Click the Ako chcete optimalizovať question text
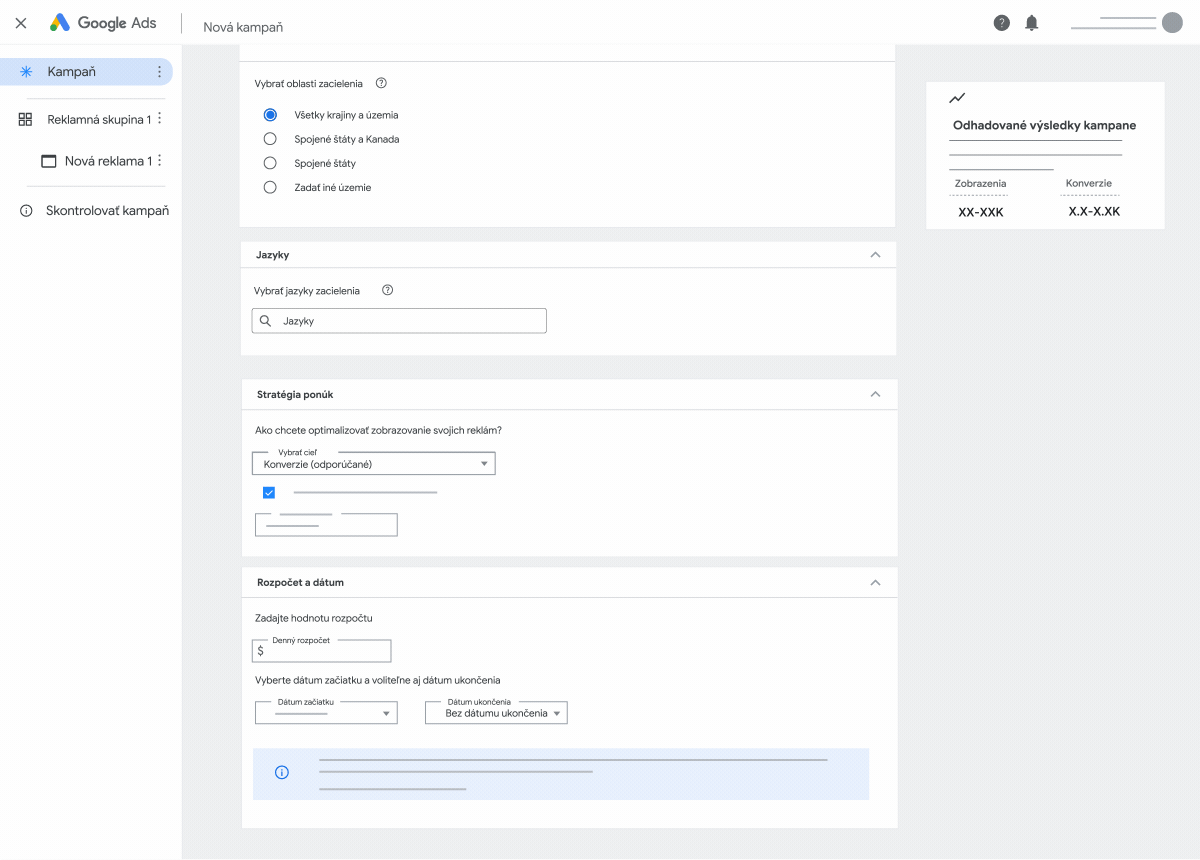The image size is (1200, 860). point(379,430)
